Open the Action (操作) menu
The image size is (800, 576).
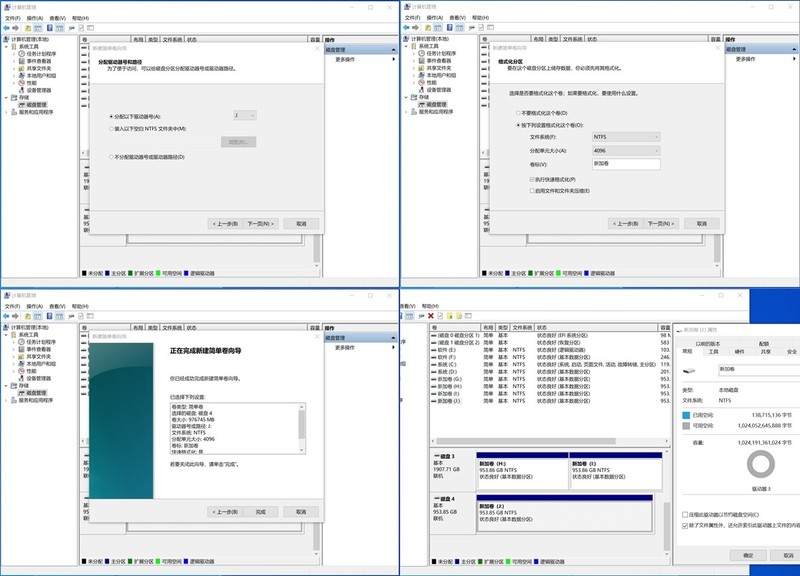coord(35,18)
